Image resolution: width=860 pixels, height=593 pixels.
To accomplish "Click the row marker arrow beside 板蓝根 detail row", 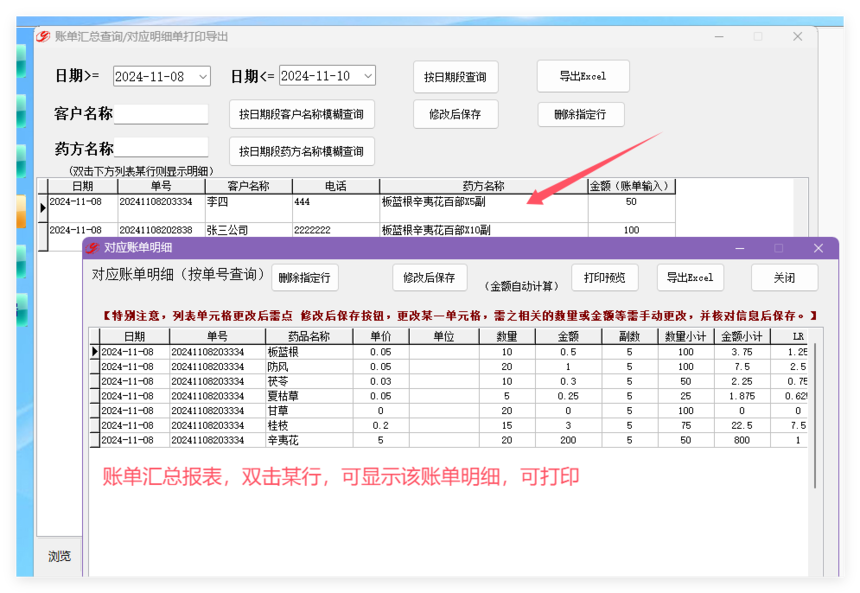I will point(95,352).
